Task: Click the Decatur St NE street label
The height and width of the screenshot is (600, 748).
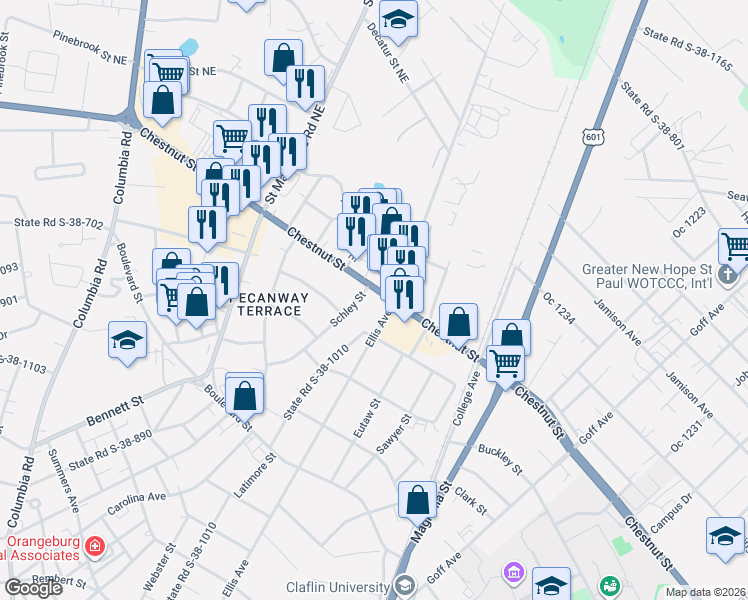Action: click(x=387, y=52)
